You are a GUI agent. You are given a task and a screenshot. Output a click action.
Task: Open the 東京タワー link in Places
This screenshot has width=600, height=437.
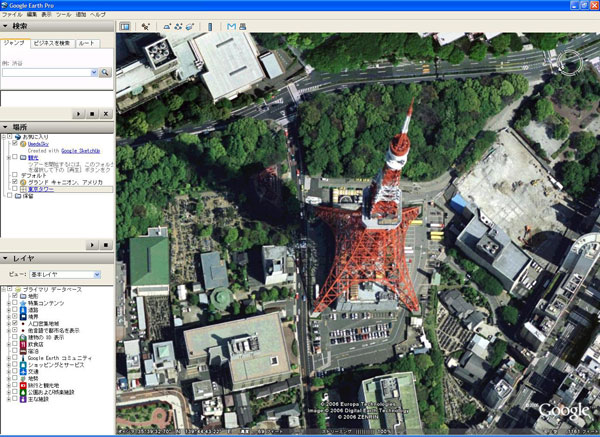pyautogui.click(x=41, y=189)
